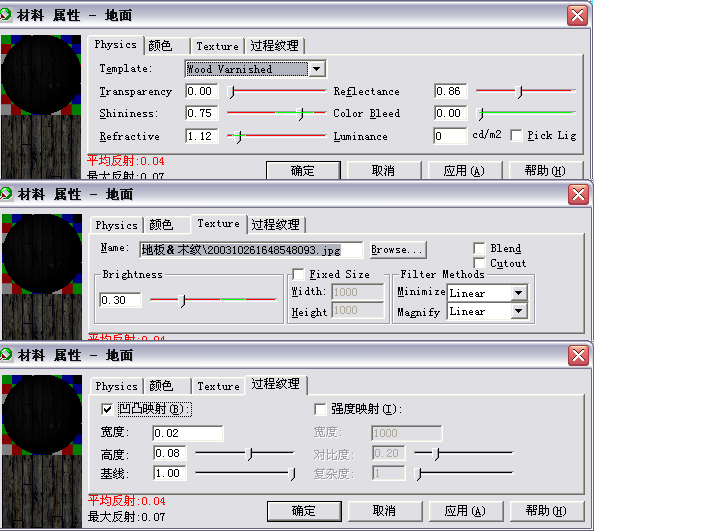
Task: Click the Reflectance value field 0.86
Action: (450, 91)
